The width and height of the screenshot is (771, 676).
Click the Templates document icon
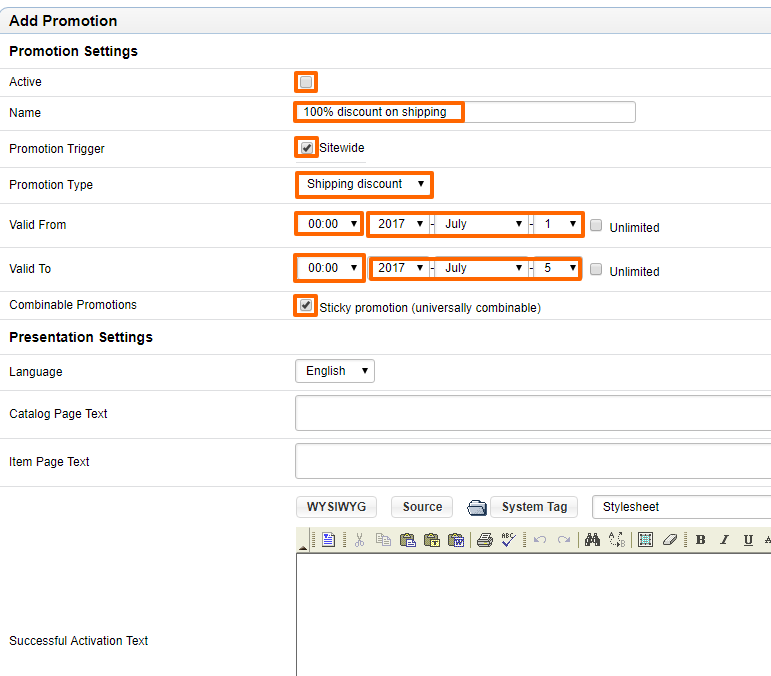point(328,540)
